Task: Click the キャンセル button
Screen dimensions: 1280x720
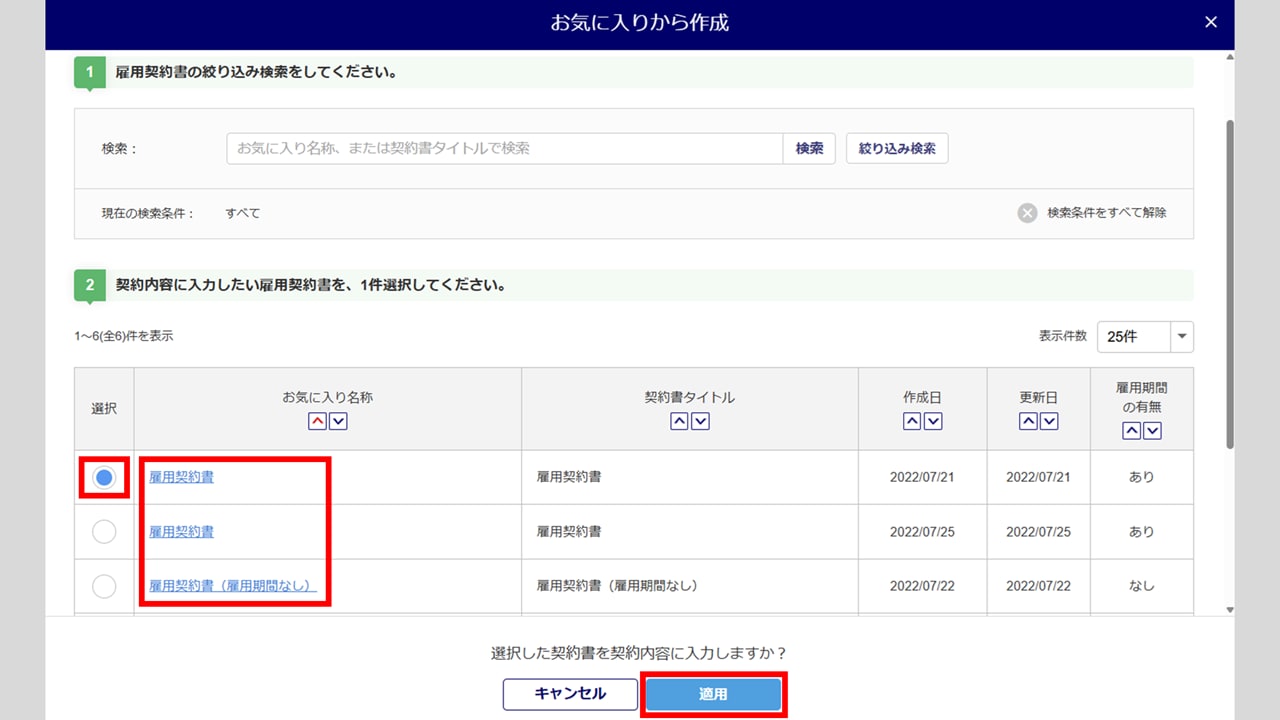Action: (570, 694)
